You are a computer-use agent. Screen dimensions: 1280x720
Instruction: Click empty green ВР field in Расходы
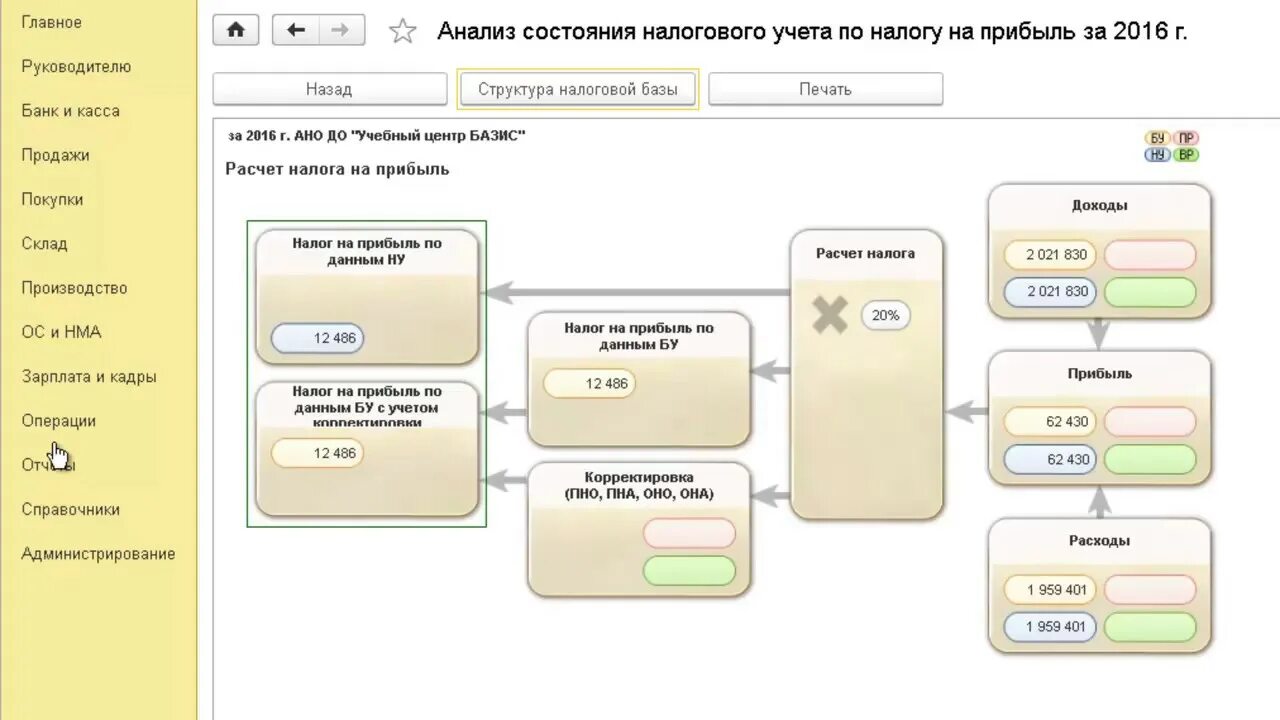coord(1150,627)
